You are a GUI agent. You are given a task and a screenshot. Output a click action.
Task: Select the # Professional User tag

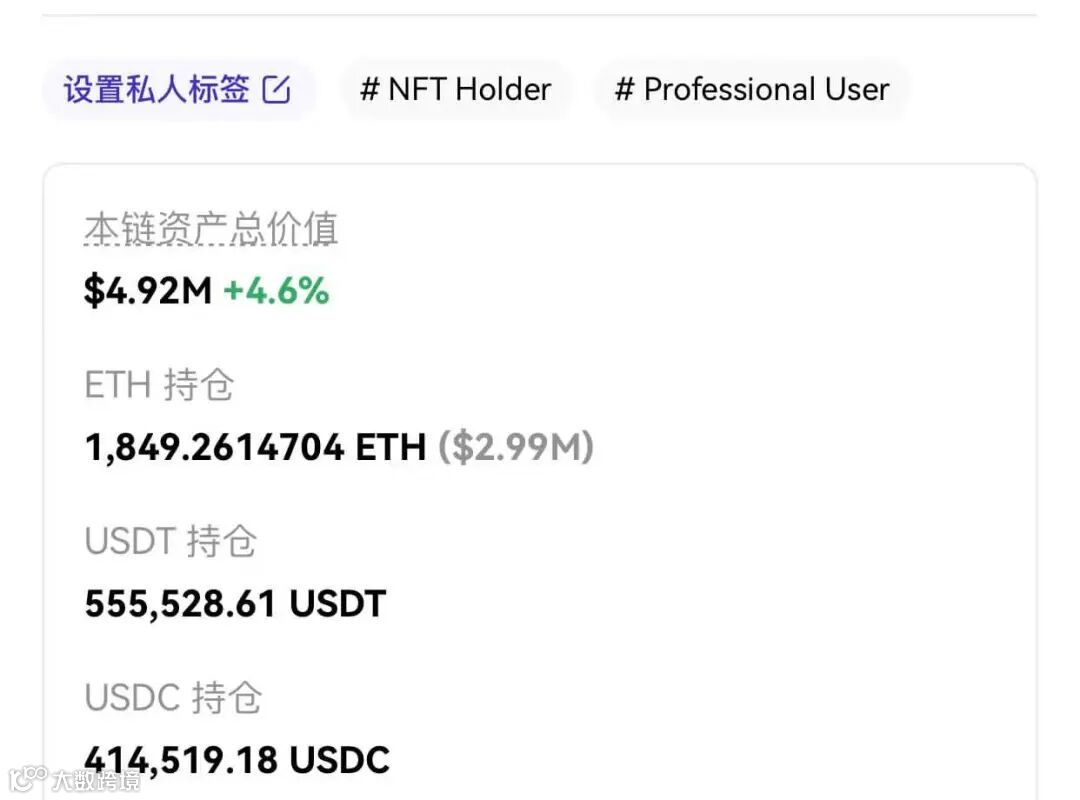(x=751, y=90)
